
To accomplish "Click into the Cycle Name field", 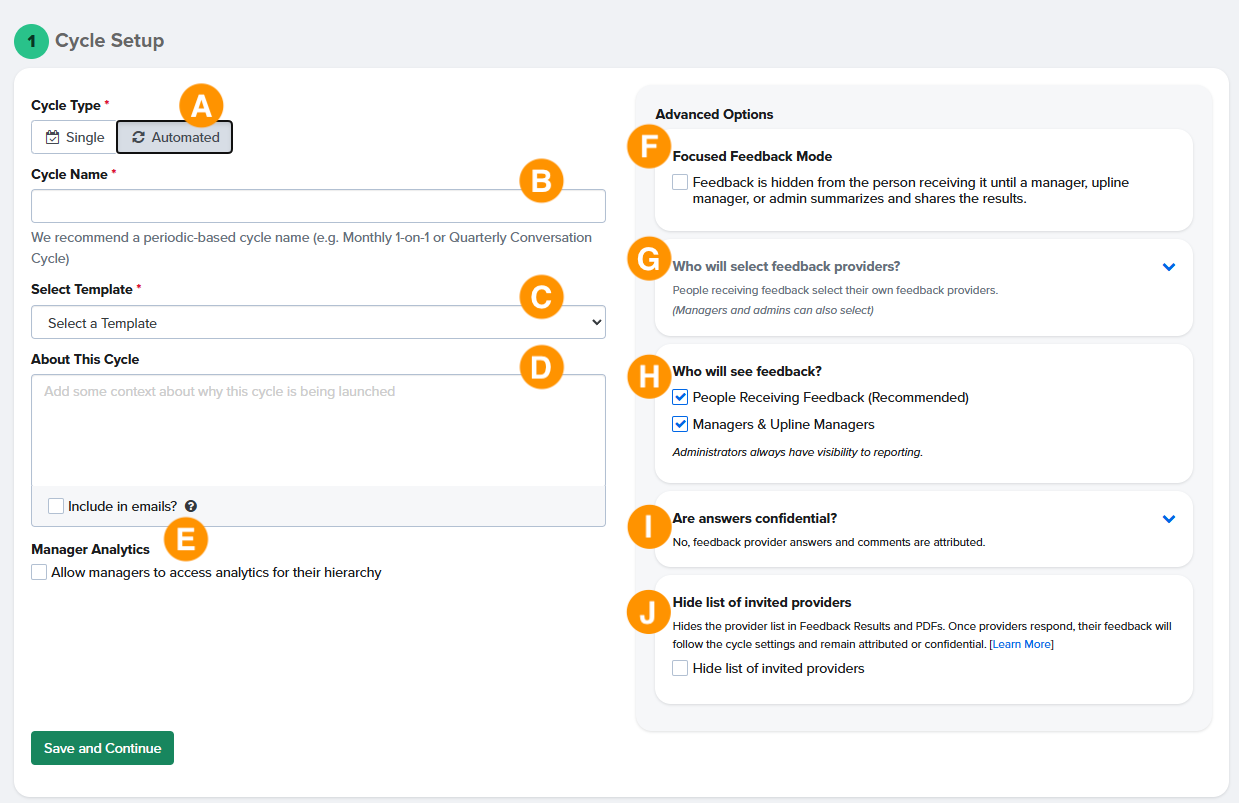I will pyautogui.click(x=318, y=206).
